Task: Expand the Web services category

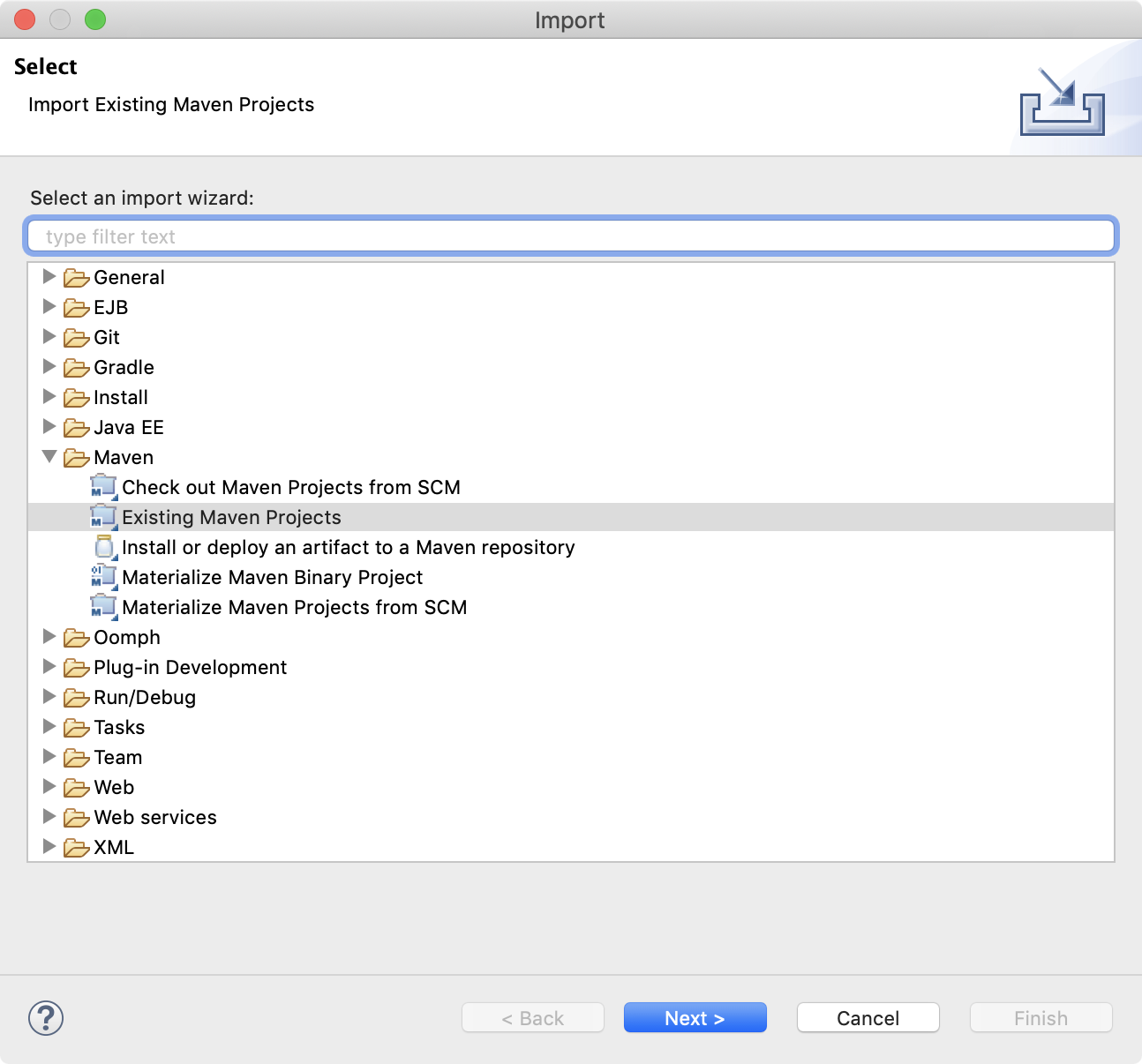Action: pyautogui.click(x=49, y=817)
